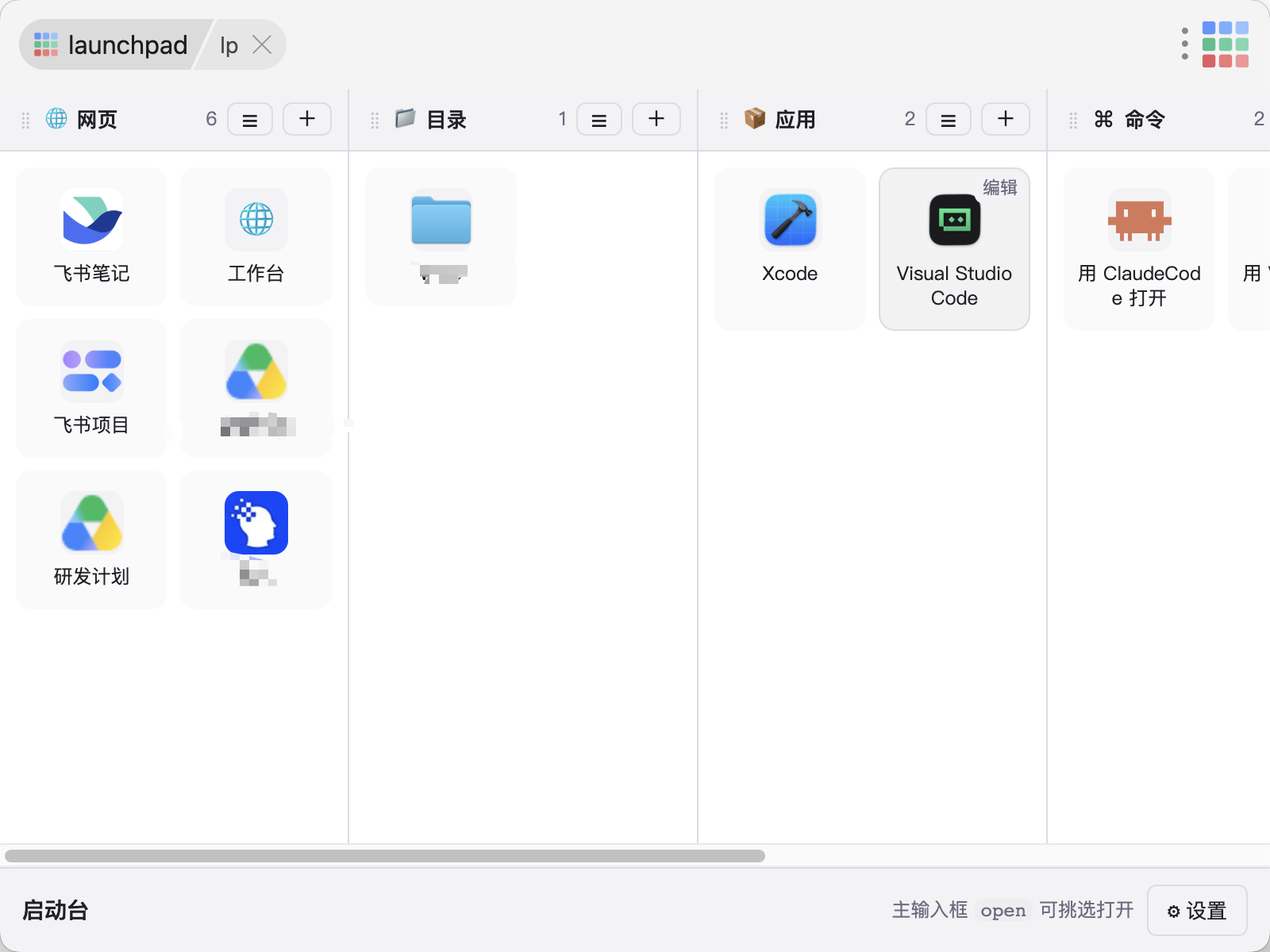The image size is (1270, 952).
Task: Add a new item to 应用
Action: coord(1006,119)
